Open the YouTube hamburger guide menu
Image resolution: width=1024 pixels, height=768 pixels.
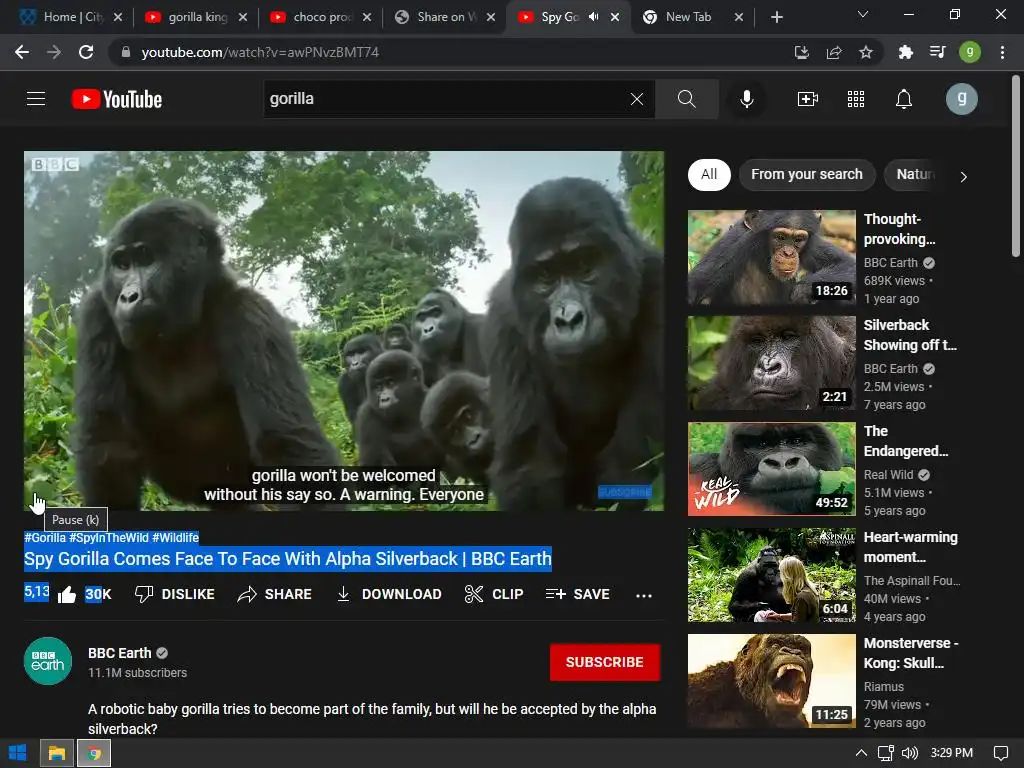click(36, 99)
